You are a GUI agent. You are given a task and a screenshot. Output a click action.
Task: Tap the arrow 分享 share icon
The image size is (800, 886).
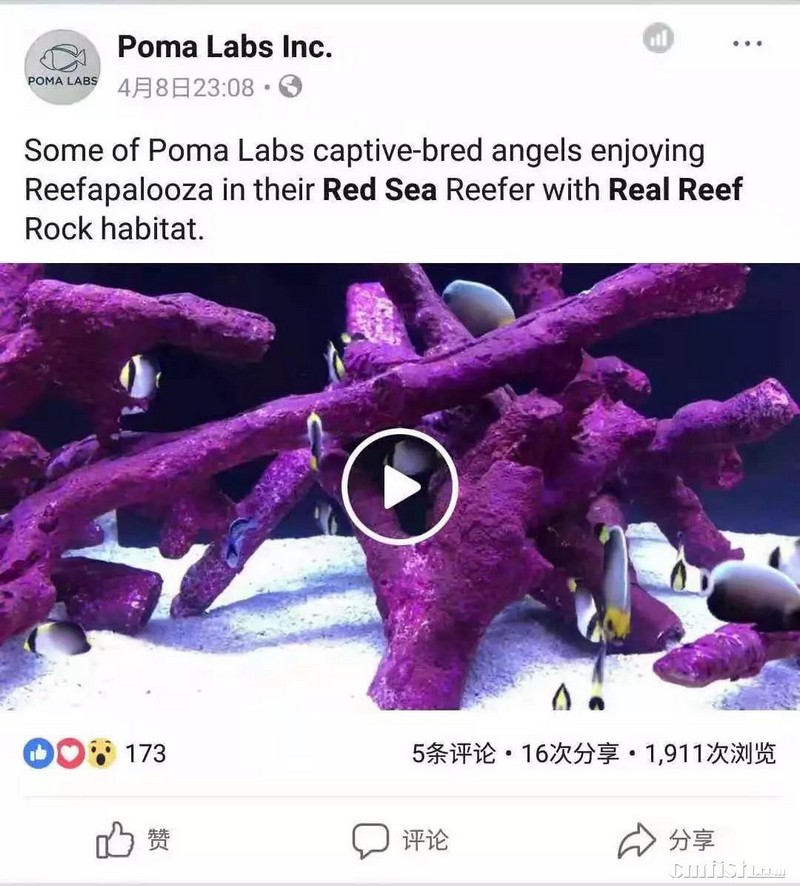click(x=637, y=841)
